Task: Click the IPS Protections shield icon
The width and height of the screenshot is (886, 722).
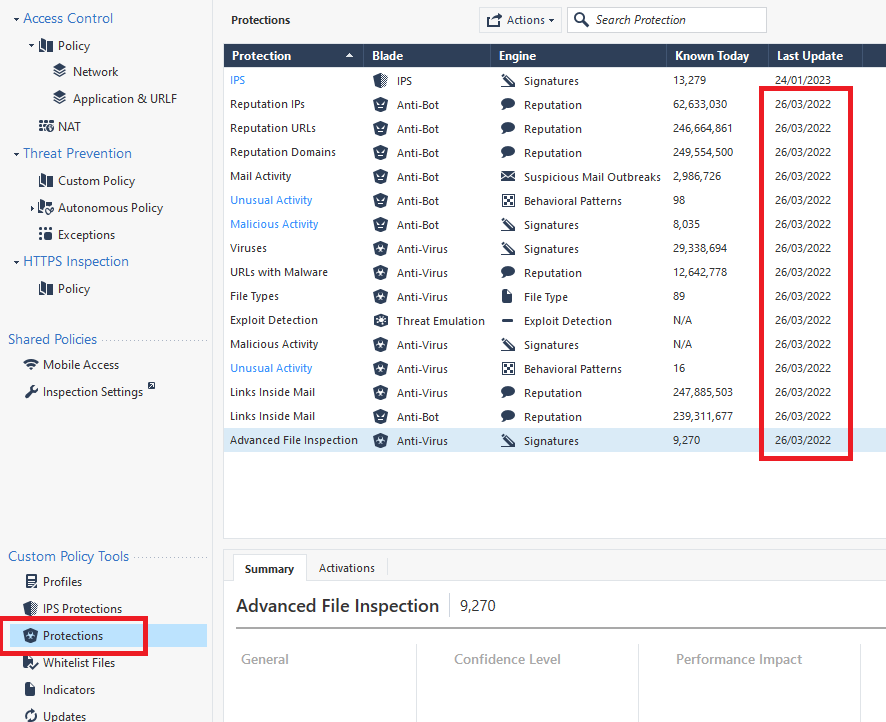Action: 30,608
